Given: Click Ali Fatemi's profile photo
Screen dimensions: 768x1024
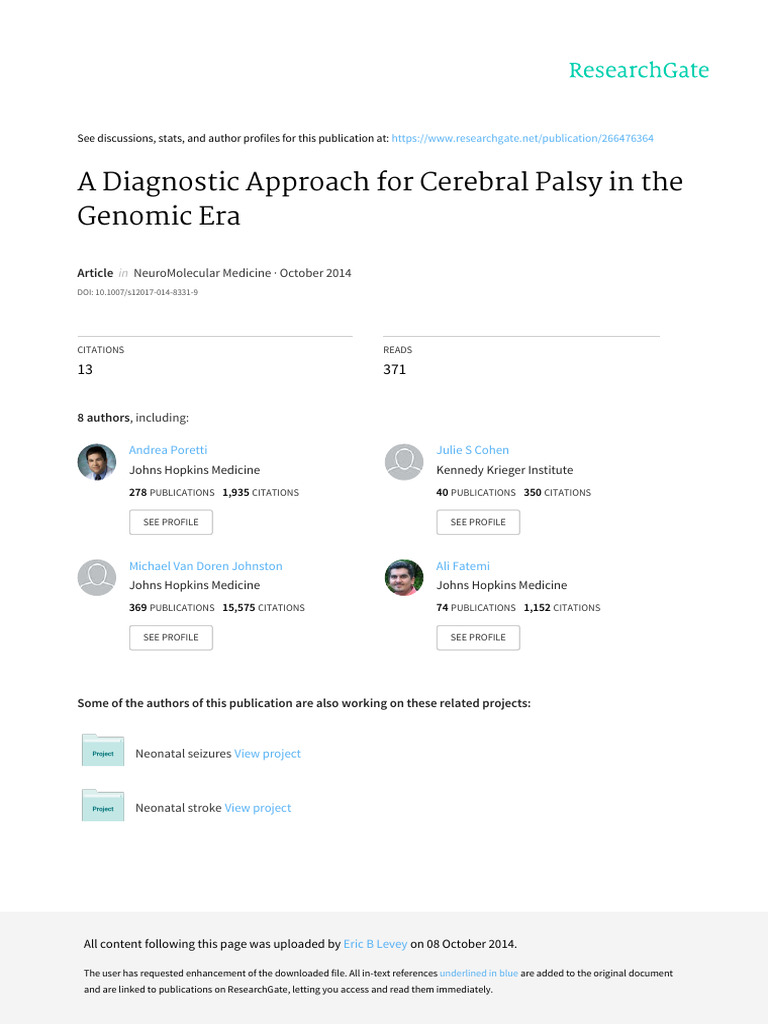Looking at the screenshot, I should coord(404,577).
